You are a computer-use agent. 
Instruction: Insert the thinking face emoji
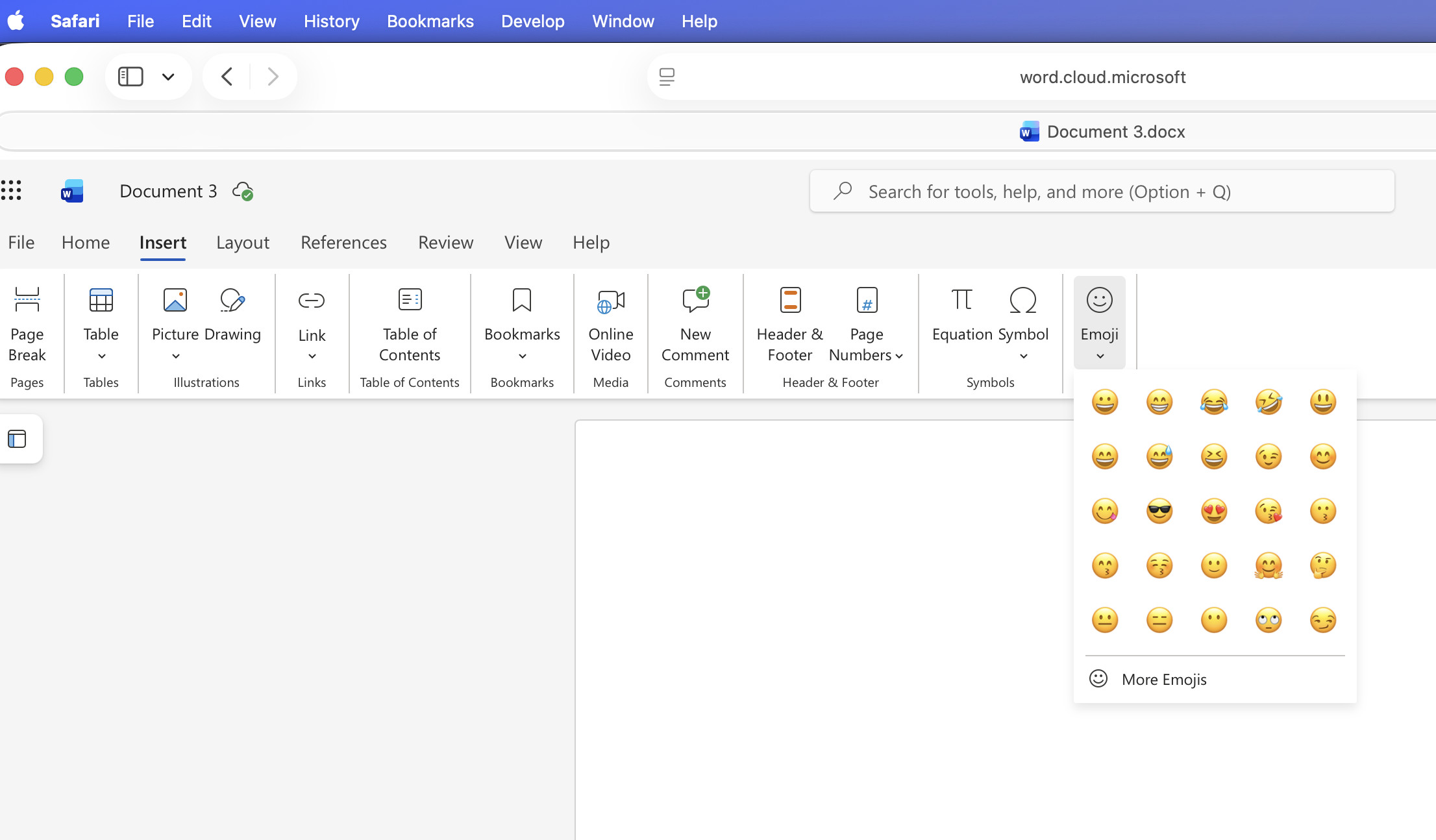coord(1323,565)
